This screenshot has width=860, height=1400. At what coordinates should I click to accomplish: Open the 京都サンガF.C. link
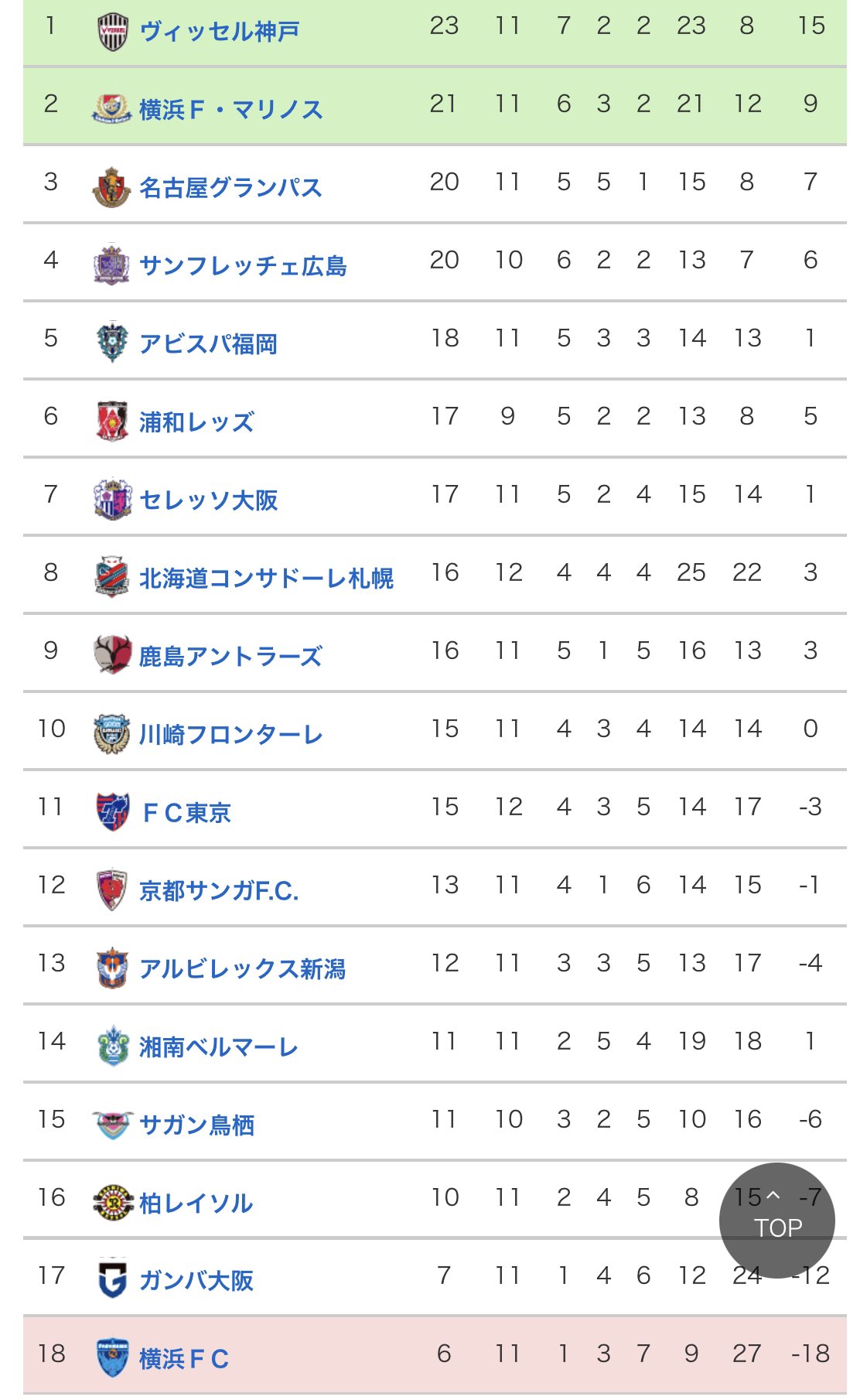[x=219, y=890]
